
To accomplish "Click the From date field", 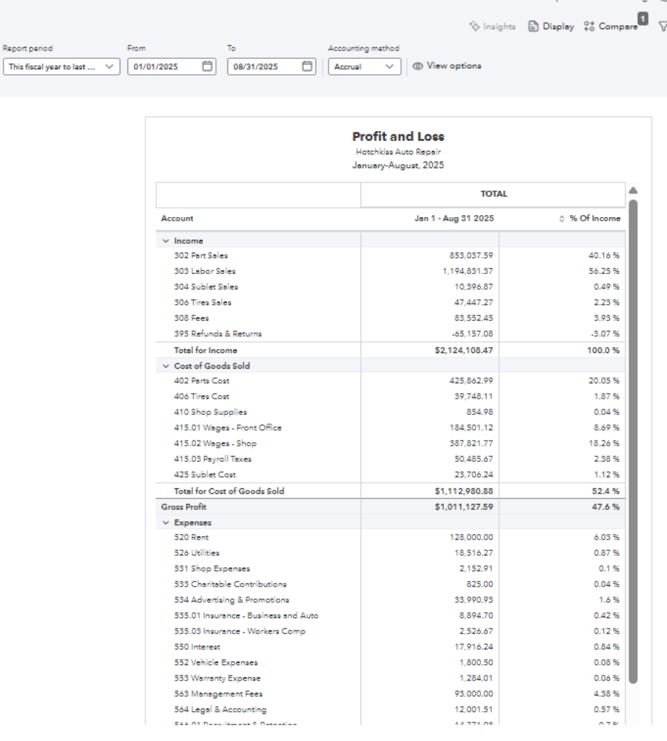I will click(164, 67).
